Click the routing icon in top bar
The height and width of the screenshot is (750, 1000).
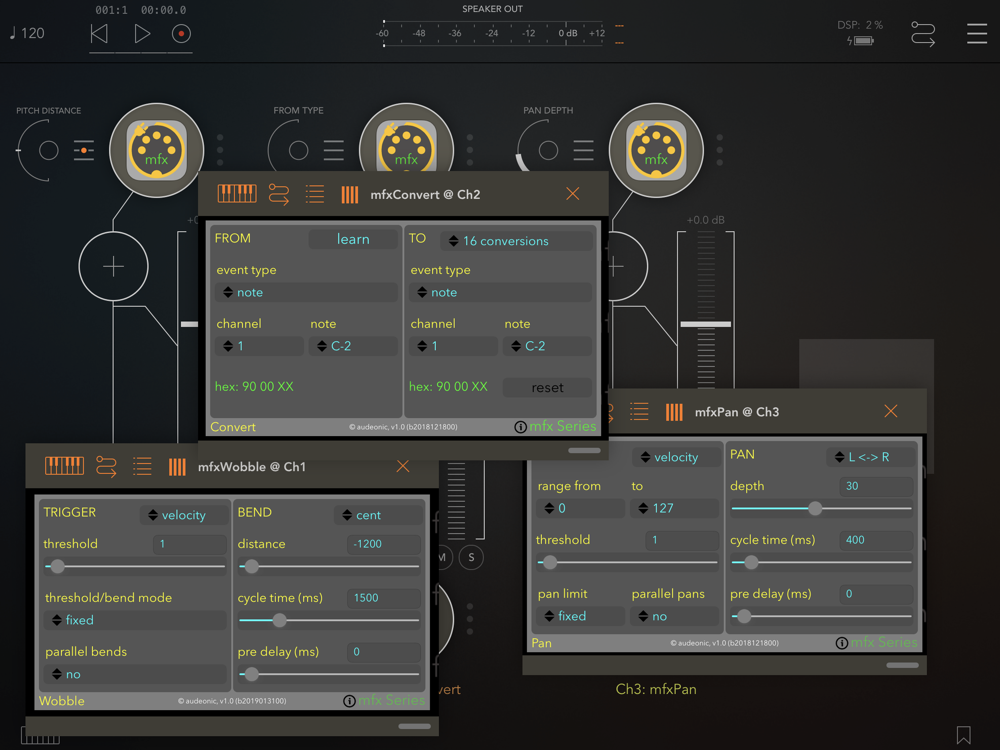click(923, 34)
